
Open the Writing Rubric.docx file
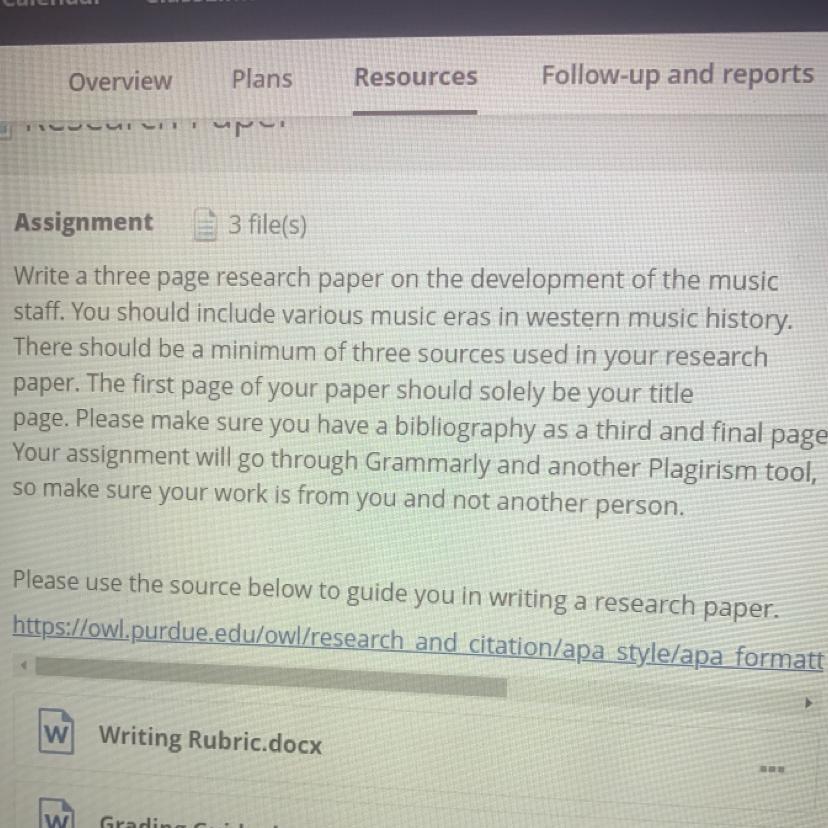(x=210, y=739)
